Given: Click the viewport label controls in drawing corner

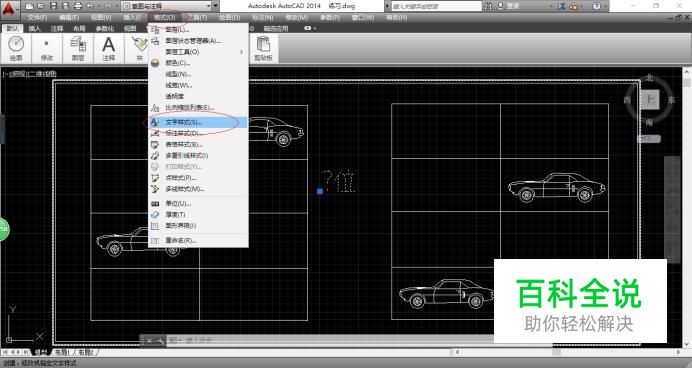Looking at the screenshot, I should click(30, 74).
